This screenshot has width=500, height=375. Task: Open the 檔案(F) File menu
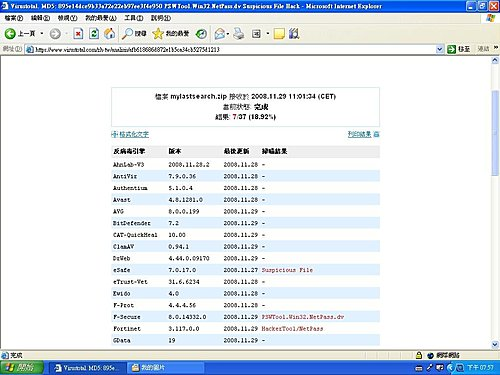tap(14, 18)
